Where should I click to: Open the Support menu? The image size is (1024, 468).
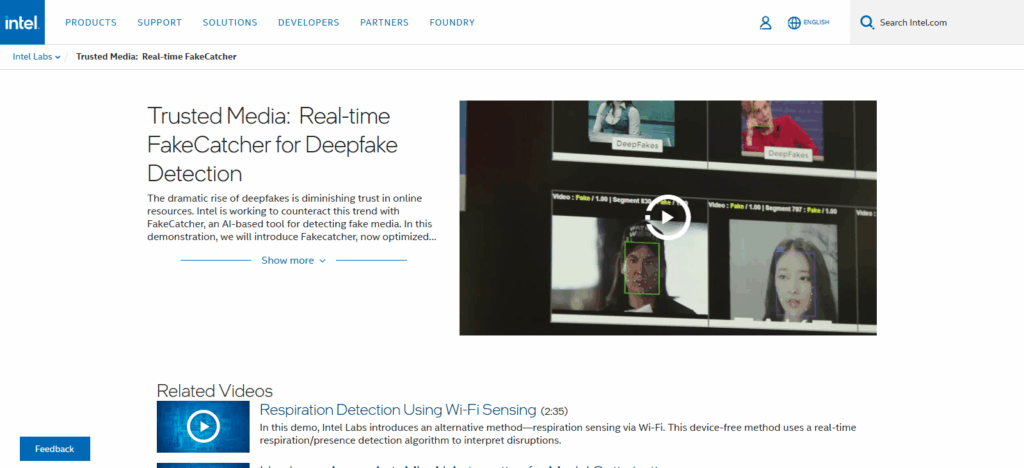click(x=159, y=22)
